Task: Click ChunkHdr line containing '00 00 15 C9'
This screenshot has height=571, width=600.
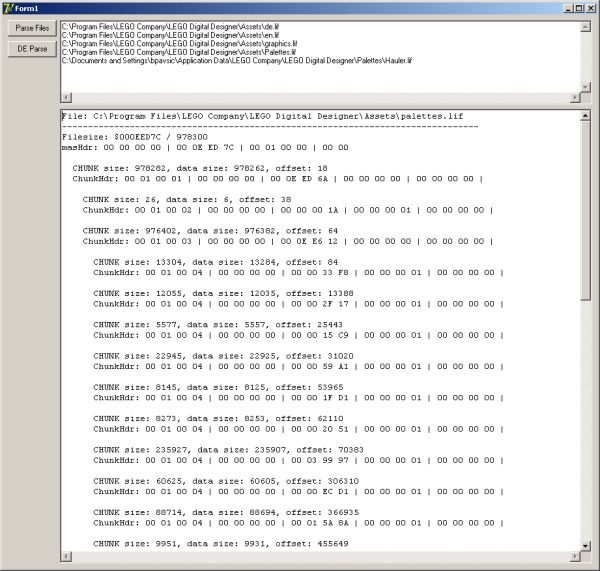Action: click(x=298, y=335)
